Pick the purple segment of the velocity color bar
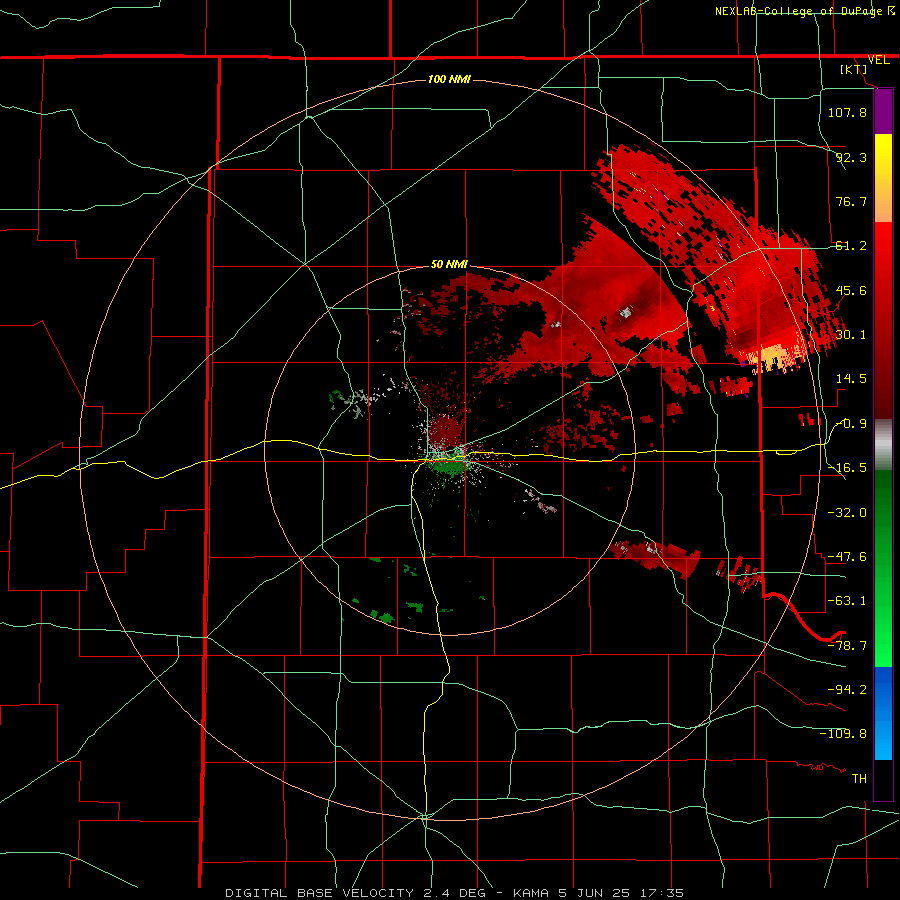Viewport: 900px width, 900px height. (883, 112)
